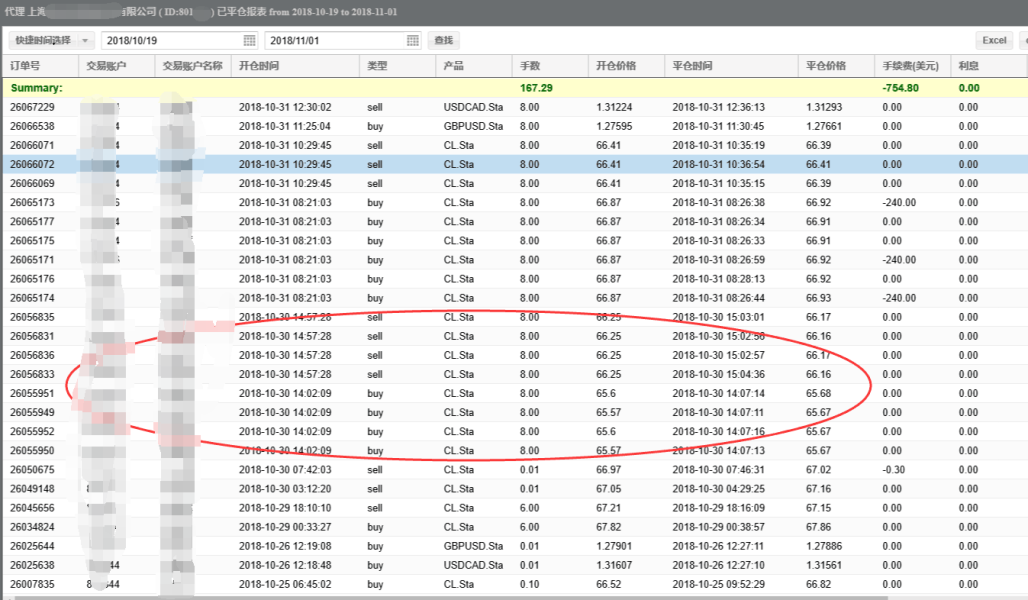Export the report with Excel button
This screenshot has height=600, width=1028.
[994, 40]
